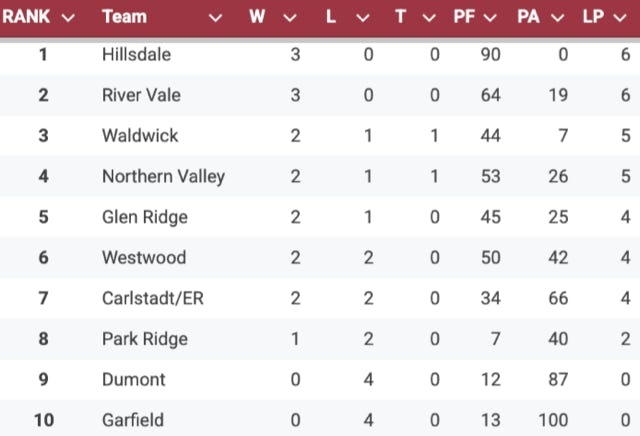Image resolution: width=640 pixels, height=436 pixels.
Task: Select the Garfield team name
Action: [131, 420]
